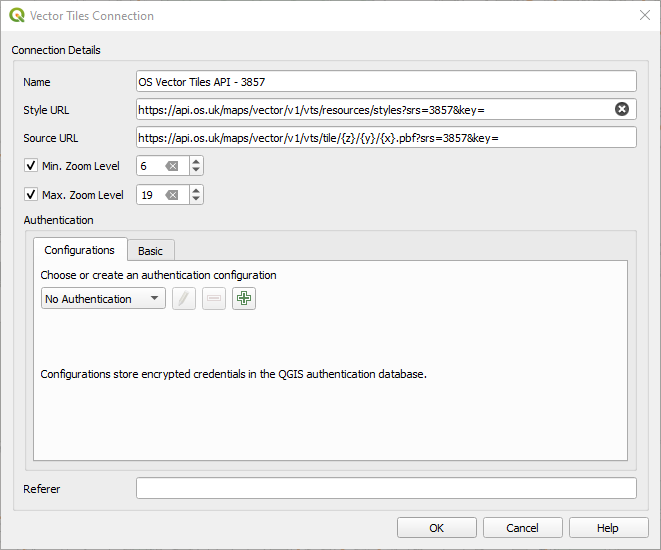Click the edit authentication pencil icon
The height and width of the screenshot is (550, 661).
point(184,298)
